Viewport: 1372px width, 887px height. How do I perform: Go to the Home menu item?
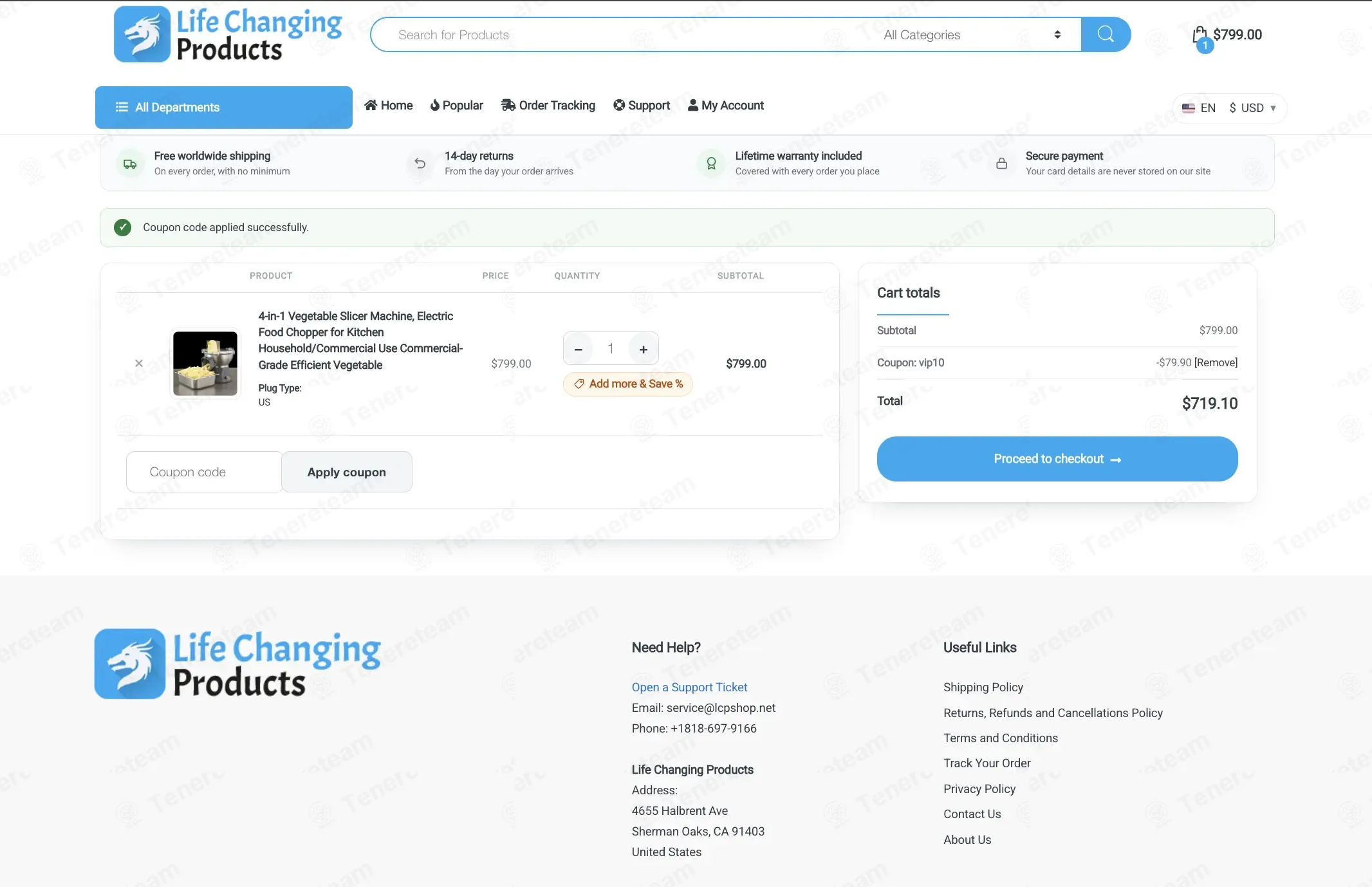(x=389, y=106)
